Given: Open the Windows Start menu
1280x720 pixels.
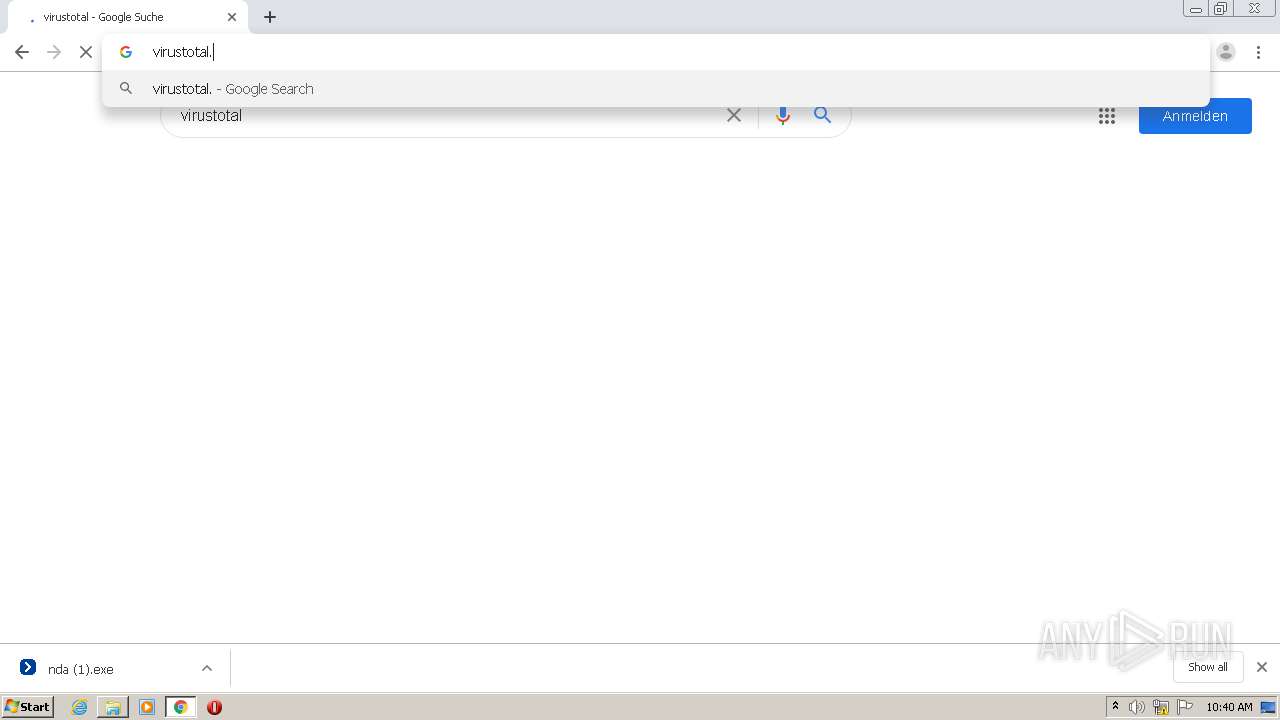Looking at the screenshot, I should (x=28, y=707).
